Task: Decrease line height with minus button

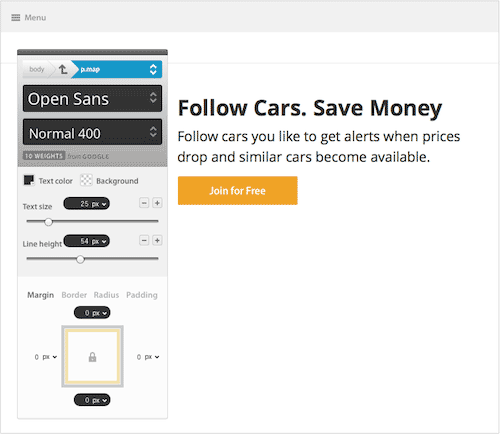Action: click(144, 240)
